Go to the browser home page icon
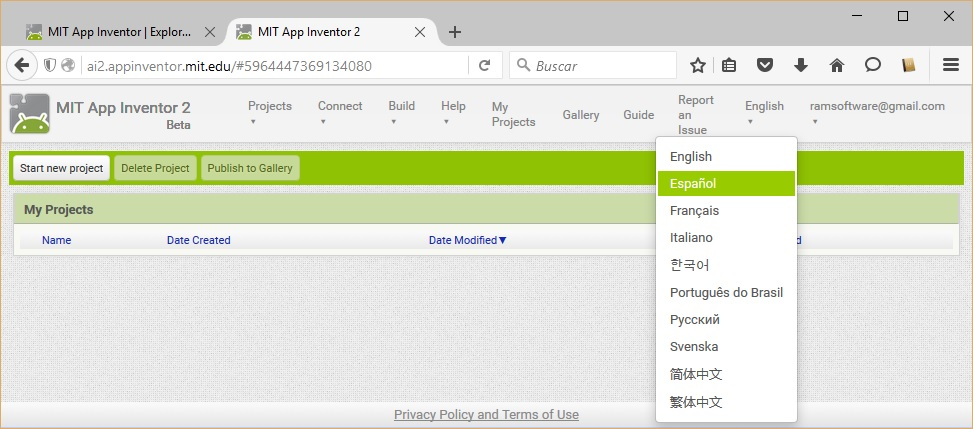This screenshot has height=429, width=973. coord(837,65)
